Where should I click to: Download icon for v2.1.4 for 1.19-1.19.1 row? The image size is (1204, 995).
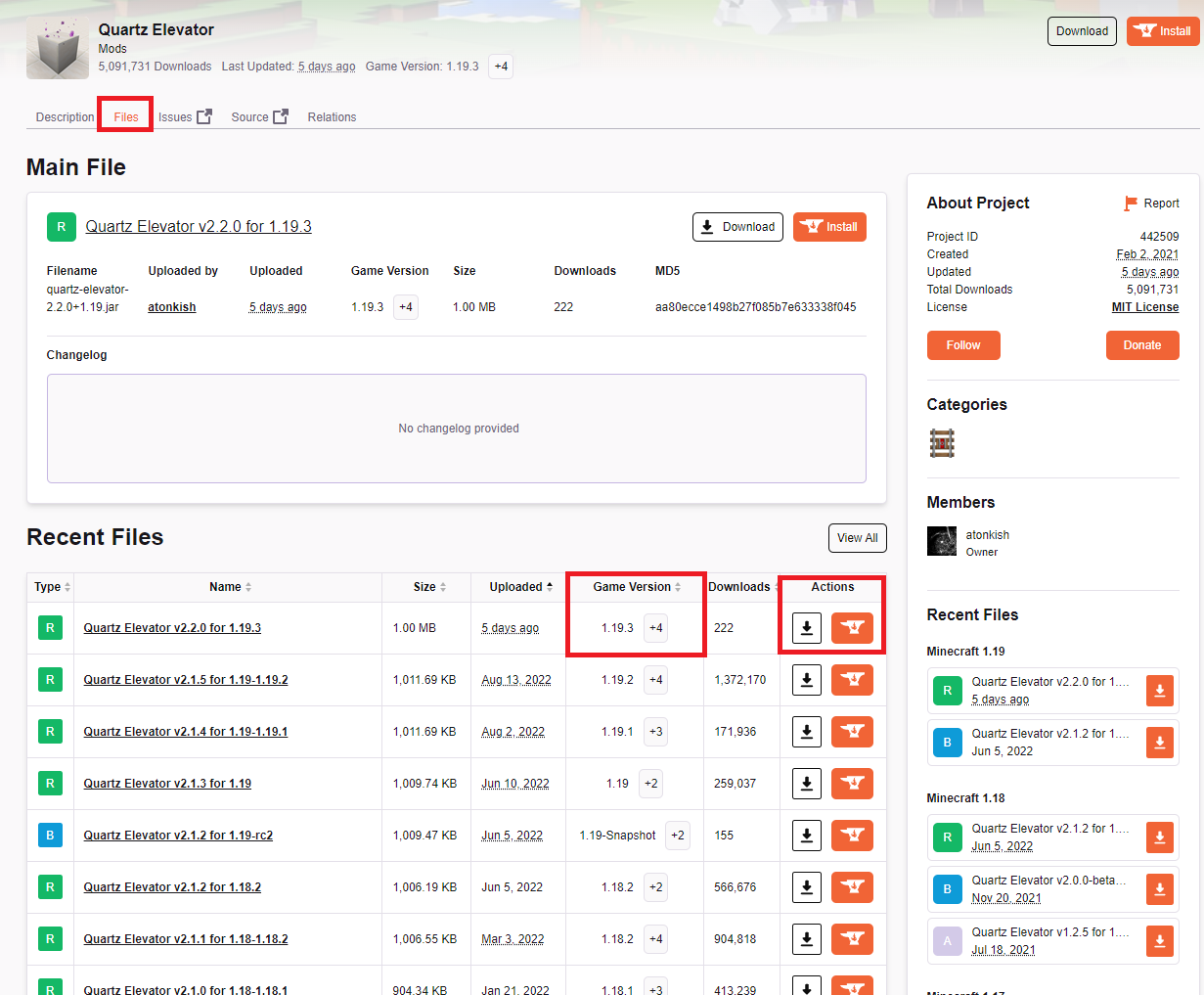coord(807,732)
